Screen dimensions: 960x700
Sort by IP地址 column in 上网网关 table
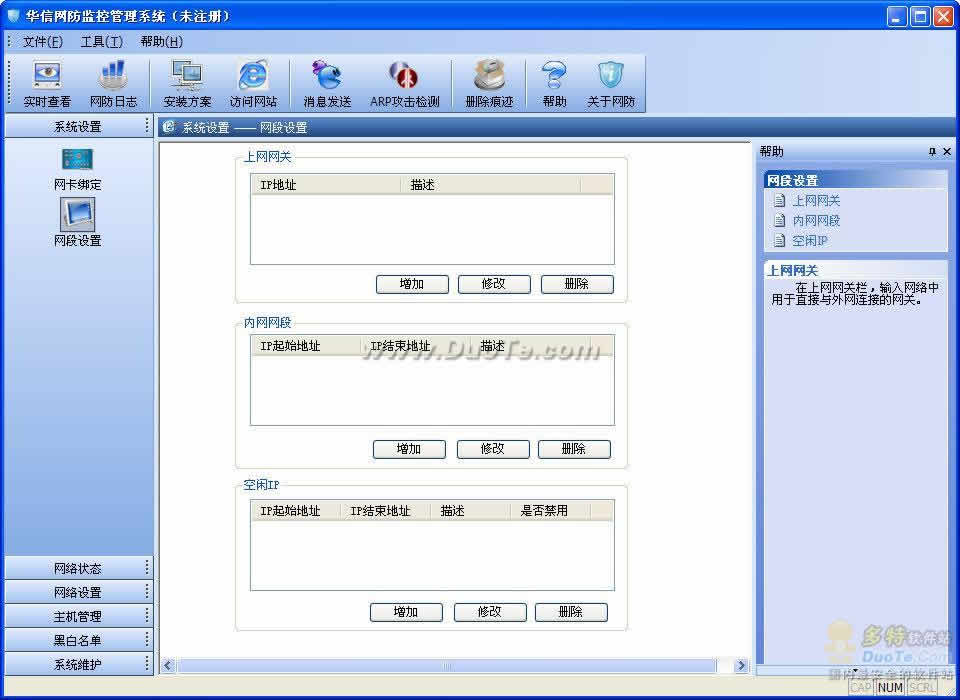tap(326, 185)
